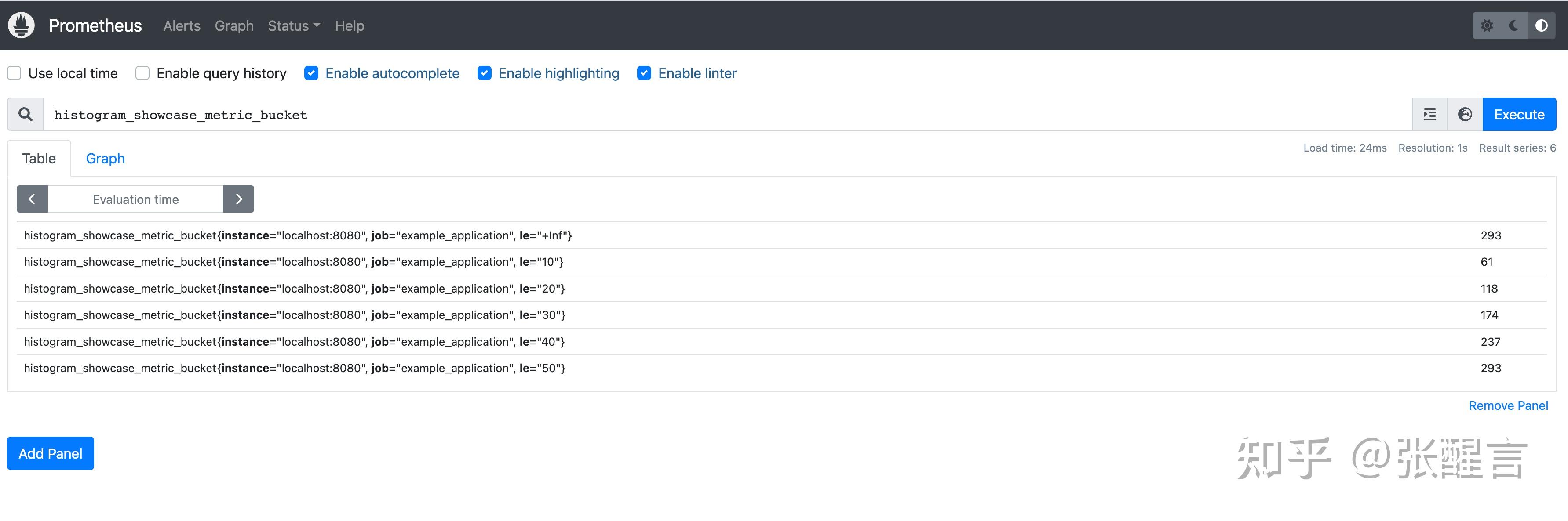Viewport: 1568px width, 521px height.
Task: Disable the Enable linter checkbox
Action: 644,73
